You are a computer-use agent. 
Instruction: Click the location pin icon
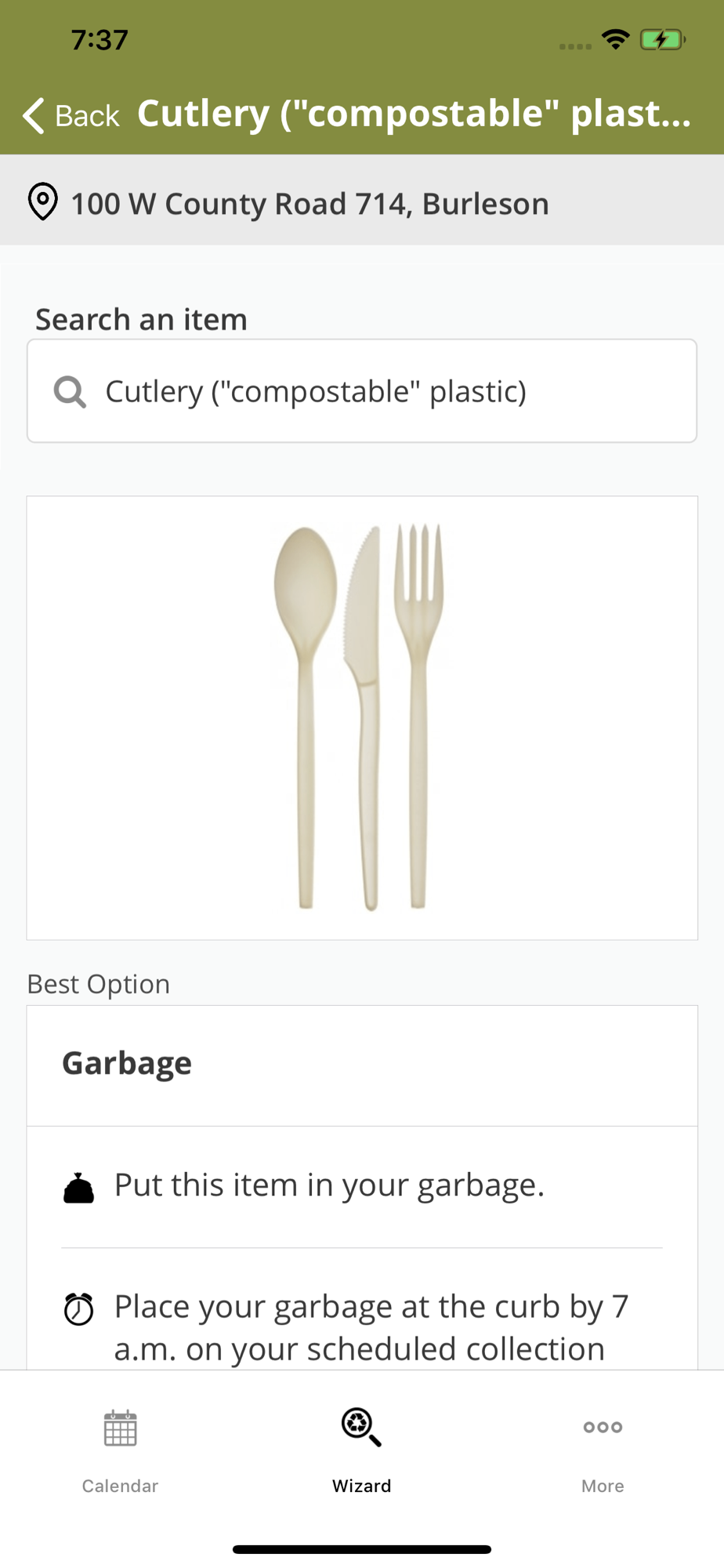(42, 202)
